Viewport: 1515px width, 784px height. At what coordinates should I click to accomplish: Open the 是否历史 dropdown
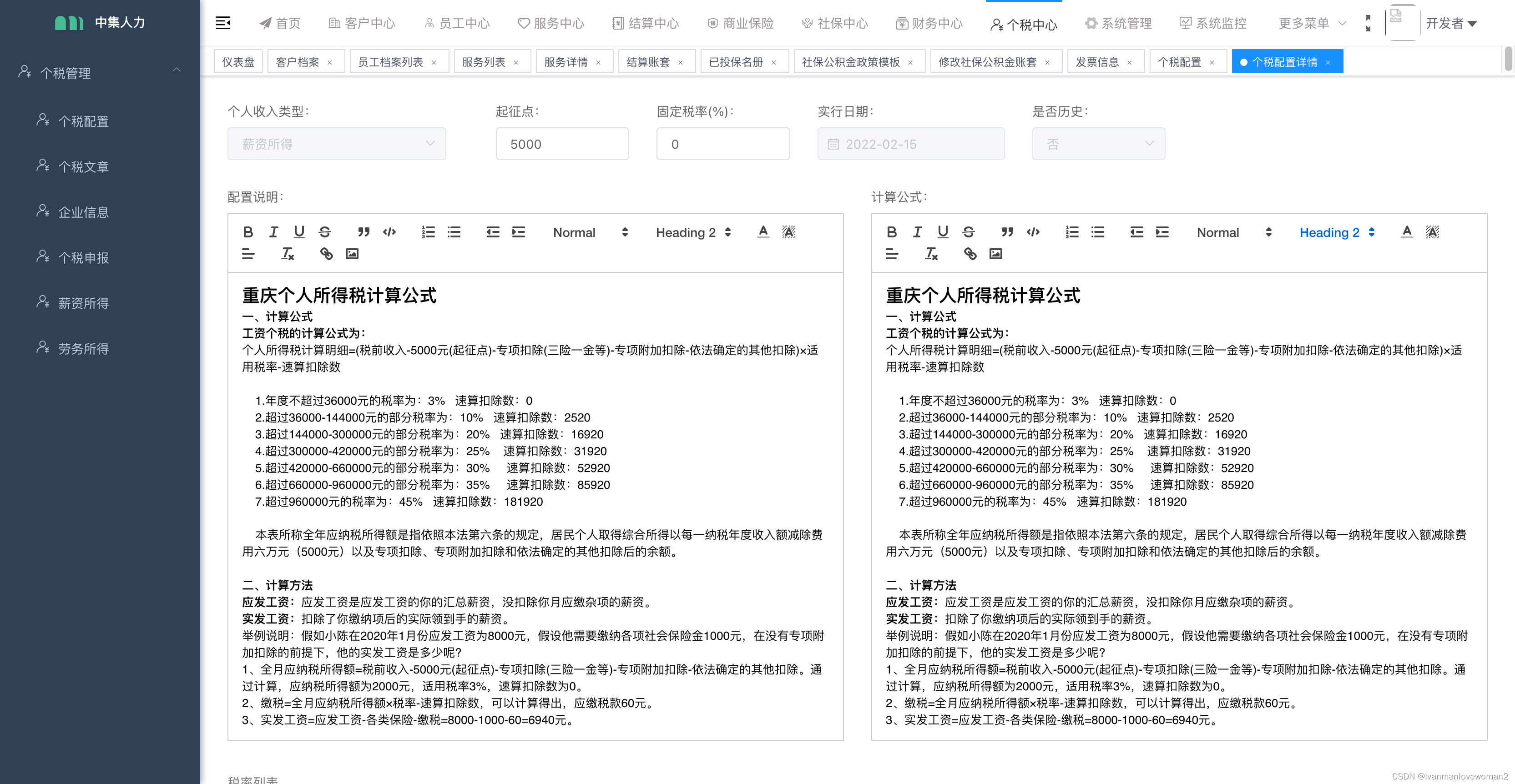(x=1098, y=144)
